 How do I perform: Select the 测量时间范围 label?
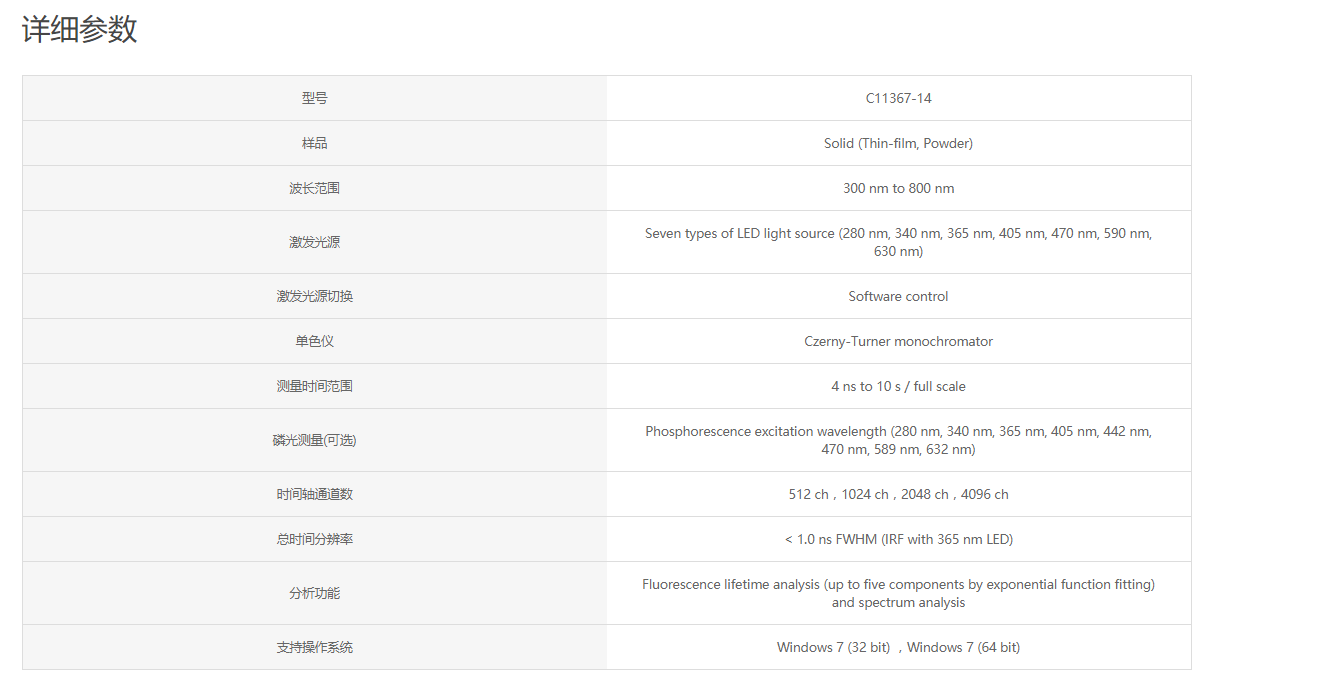coord(314,386)
